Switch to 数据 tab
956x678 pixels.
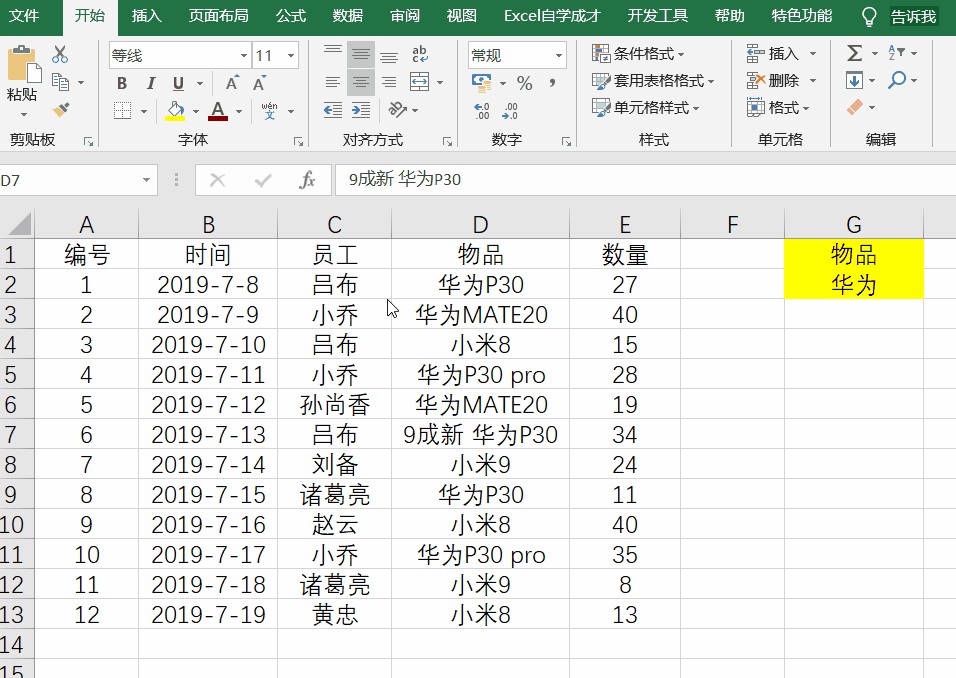(348, 16)
